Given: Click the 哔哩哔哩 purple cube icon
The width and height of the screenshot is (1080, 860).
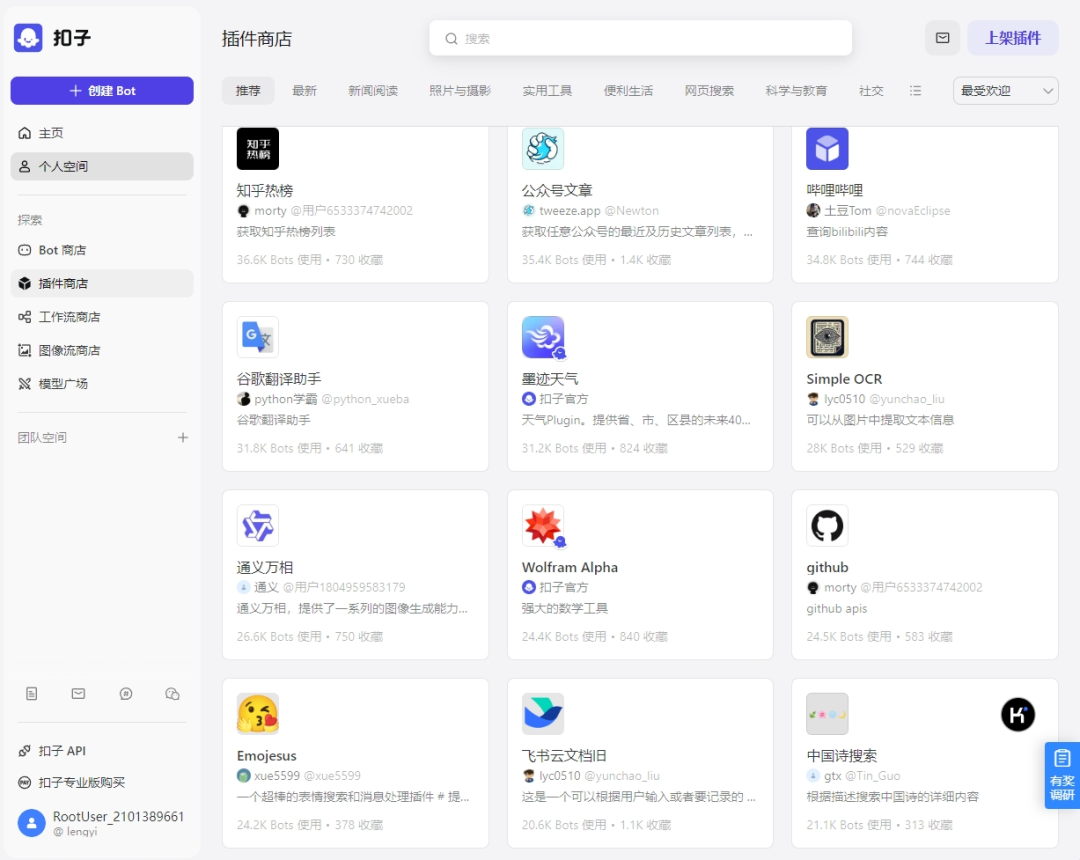Looking at the screenshot, I should pos(827,149).
